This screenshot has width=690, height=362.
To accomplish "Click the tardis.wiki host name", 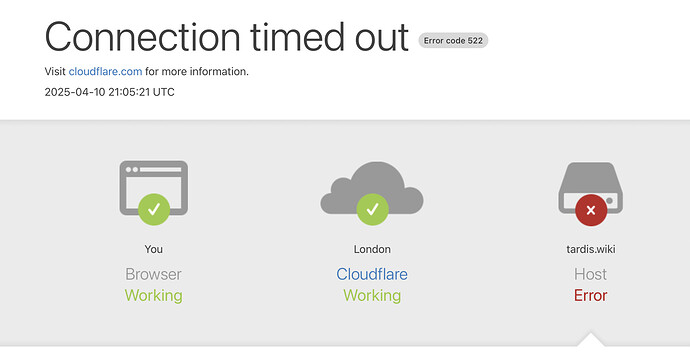I will pyautogui.click(x=591, y=249).
